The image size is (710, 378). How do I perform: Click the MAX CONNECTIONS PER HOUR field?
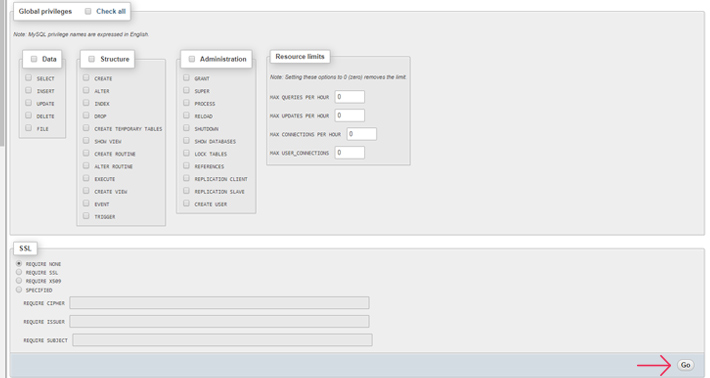click(x=361, y=134)
